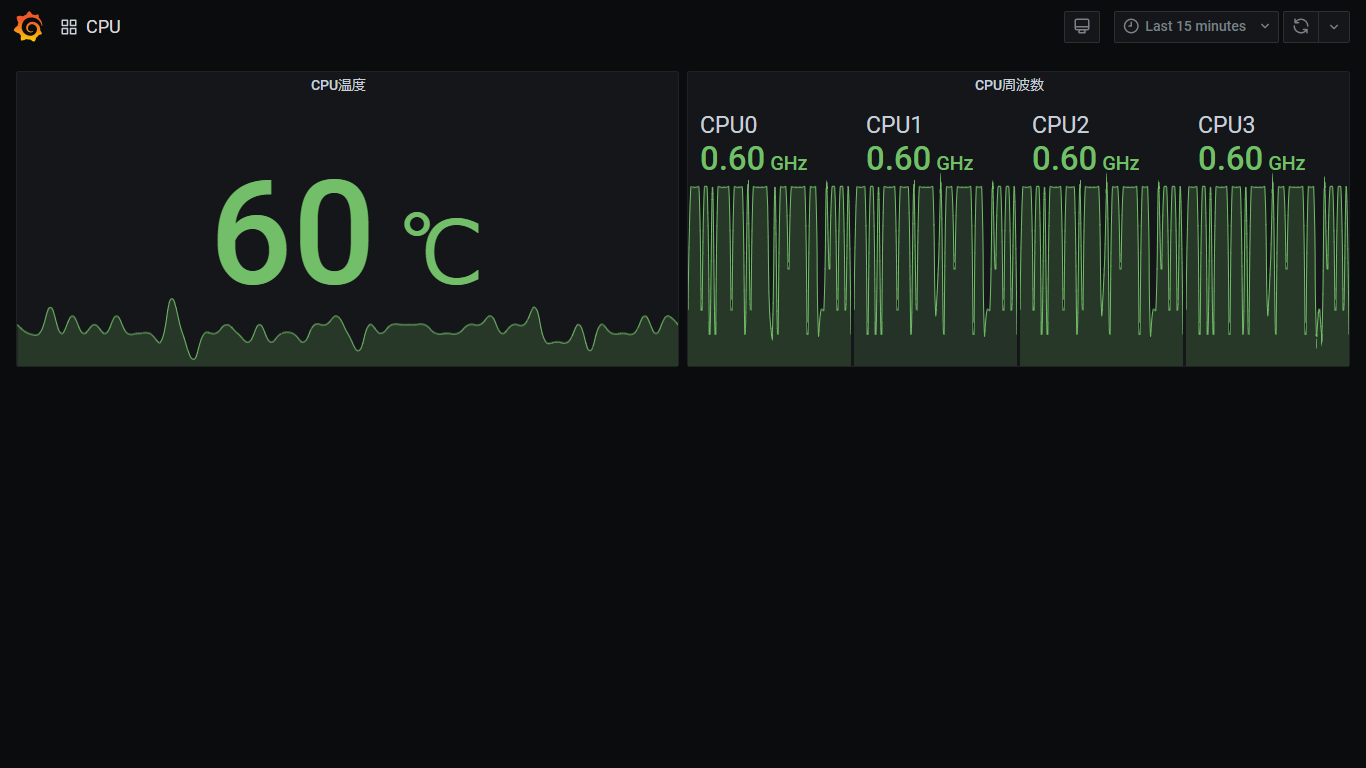Click the CPU0 stat label

[728, 125]
